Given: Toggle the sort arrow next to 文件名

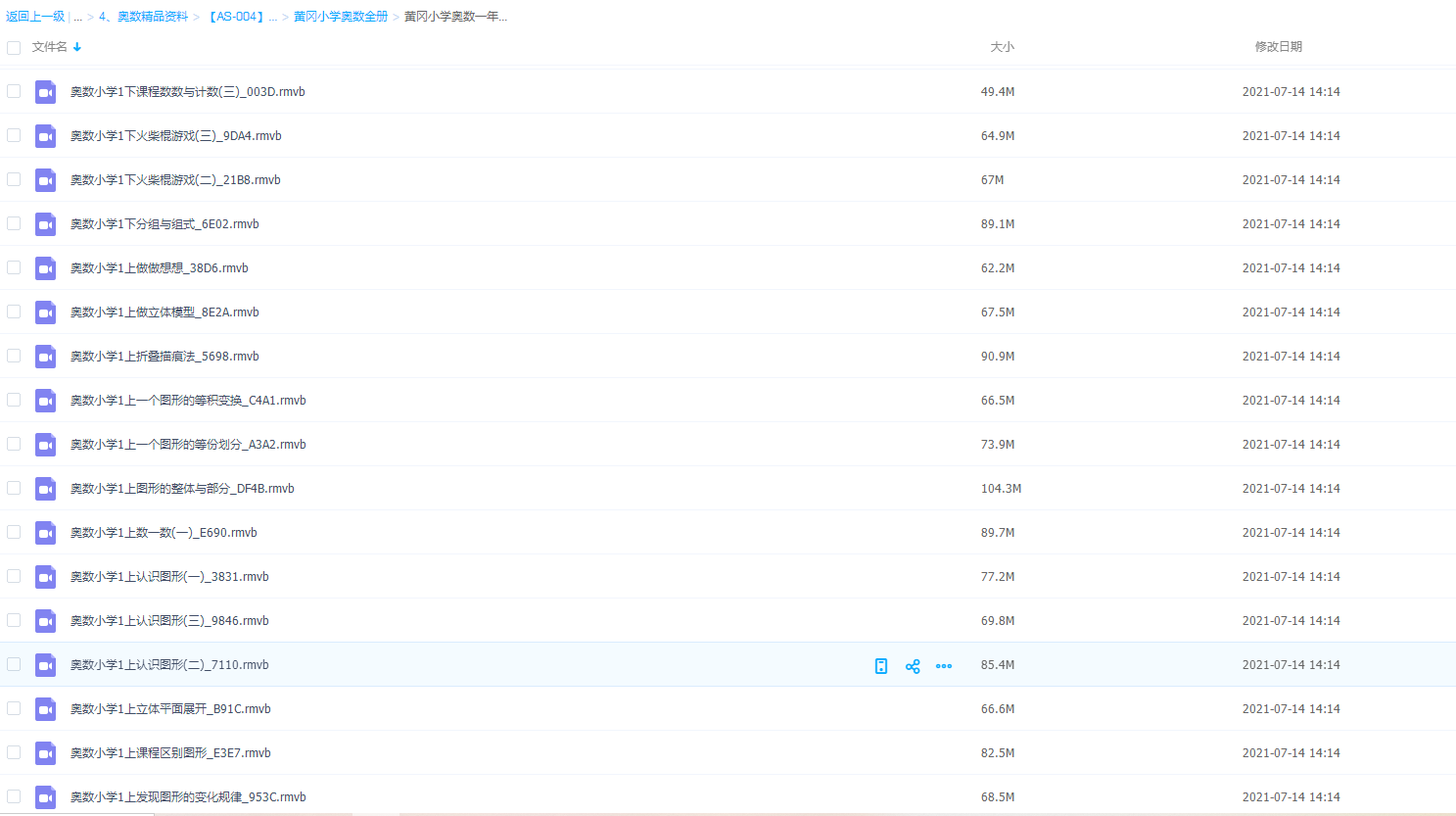Looking at the screenshot, I should click(x=77, y=47).
